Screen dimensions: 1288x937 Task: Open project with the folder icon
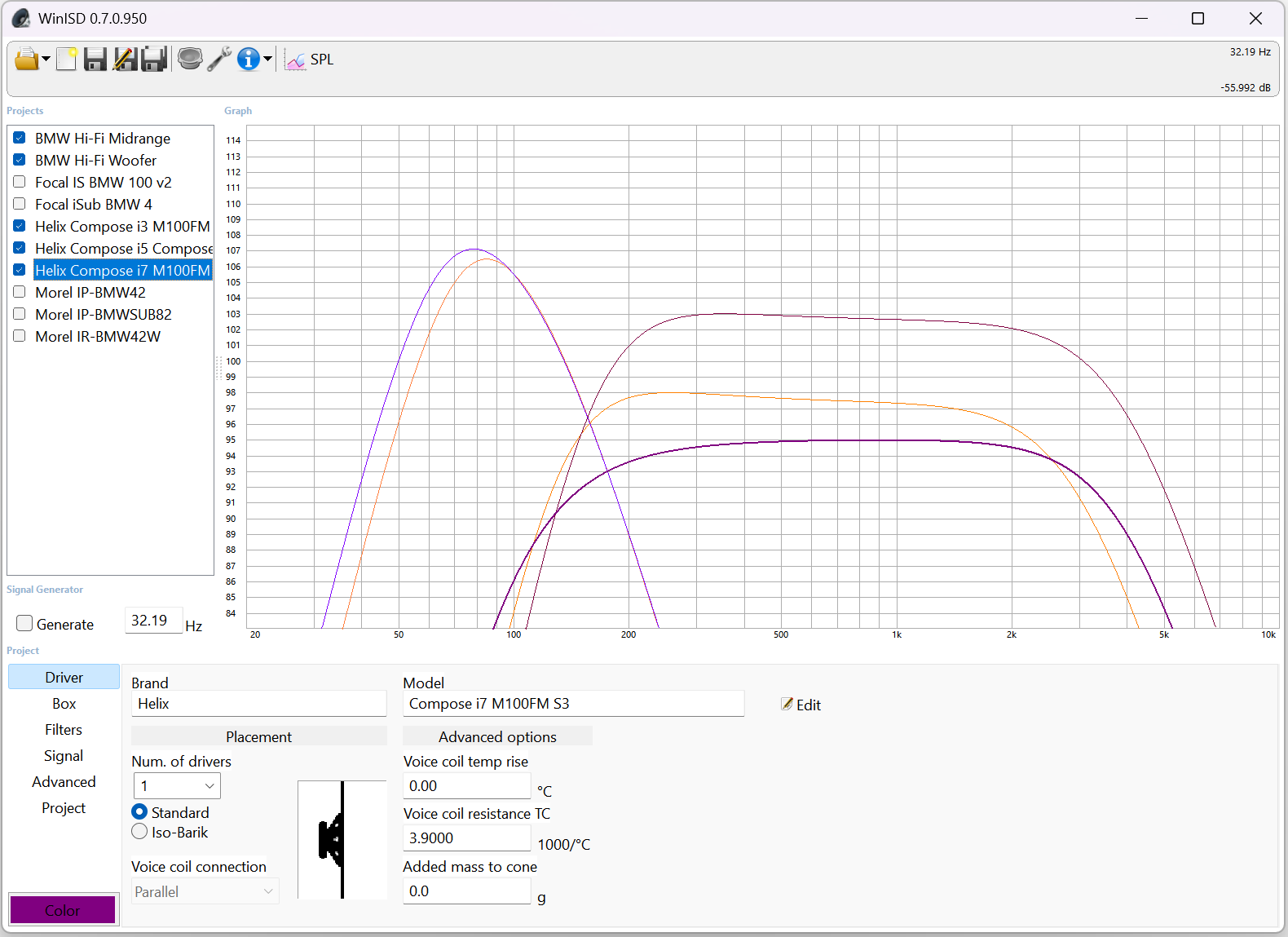(26, 60)
